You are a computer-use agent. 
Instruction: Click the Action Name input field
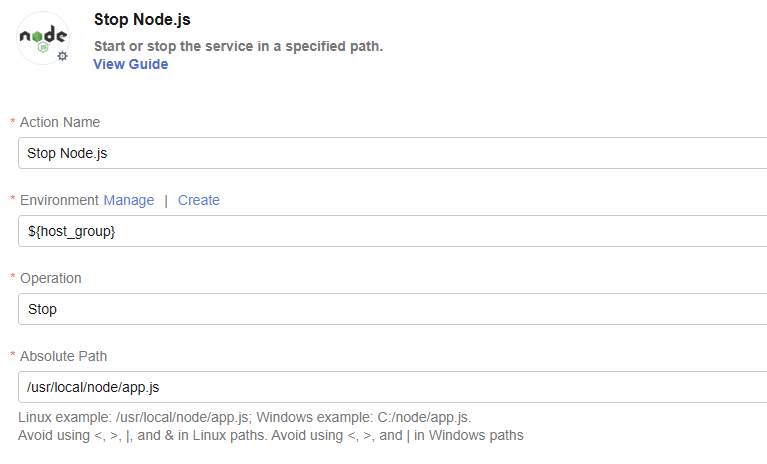[x=392, y=153]
